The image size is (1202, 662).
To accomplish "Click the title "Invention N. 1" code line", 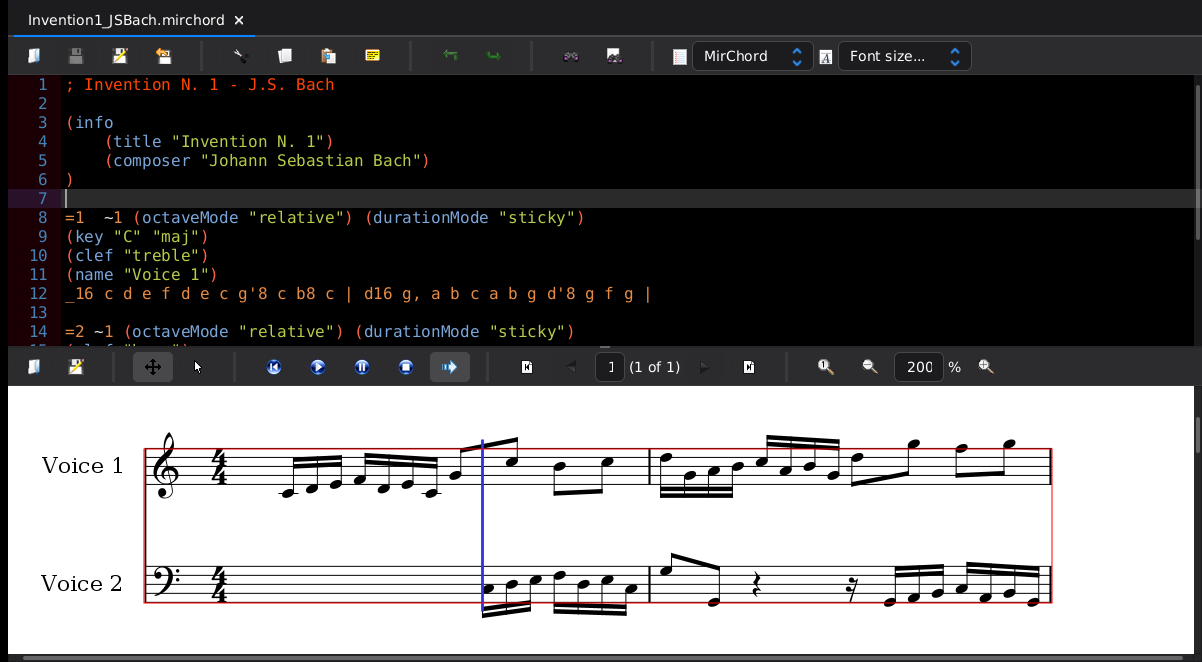I will [x=219, y=141].
